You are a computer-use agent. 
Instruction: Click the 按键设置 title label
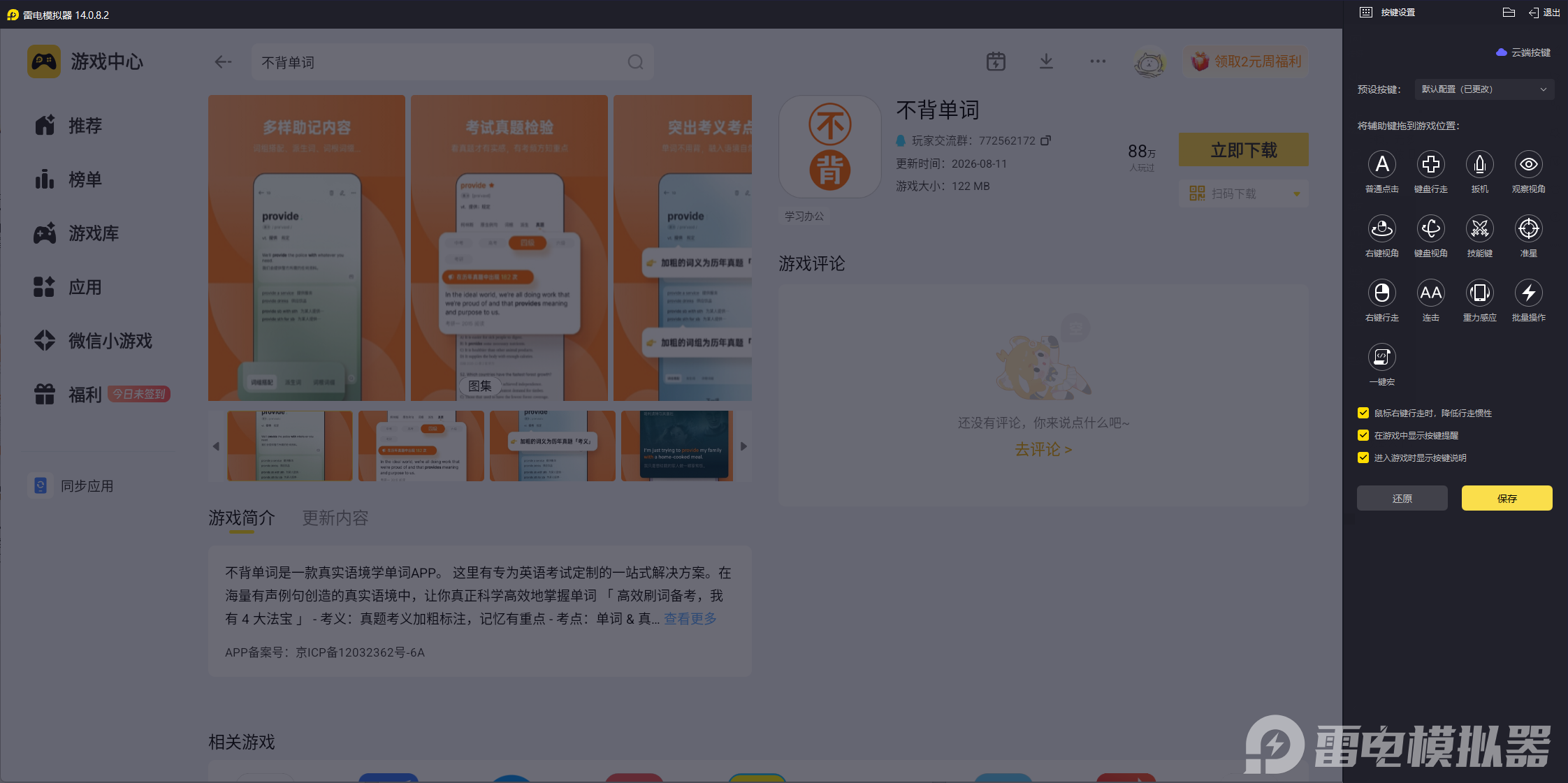tap(1398, 13)
